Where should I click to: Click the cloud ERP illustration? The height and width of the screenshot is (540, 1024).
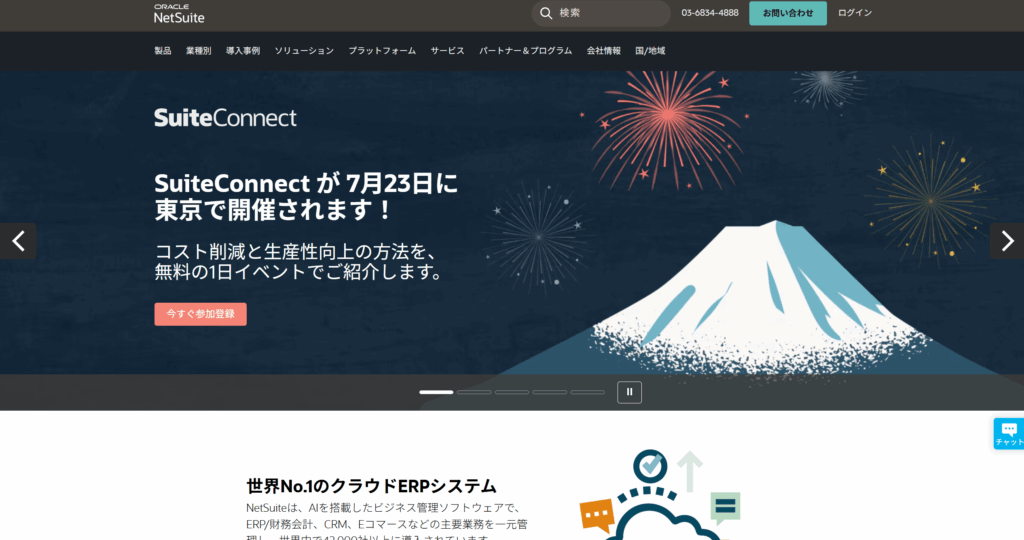pos(660,494)
